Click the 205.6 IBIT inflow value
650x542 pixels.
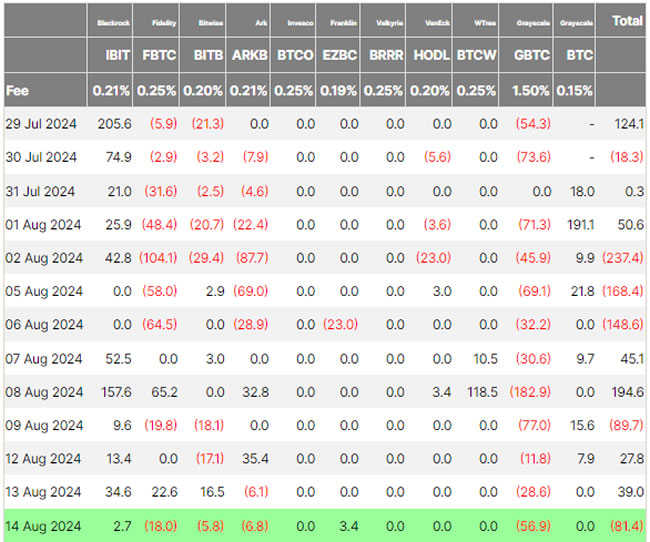click(x=115, y=123)
